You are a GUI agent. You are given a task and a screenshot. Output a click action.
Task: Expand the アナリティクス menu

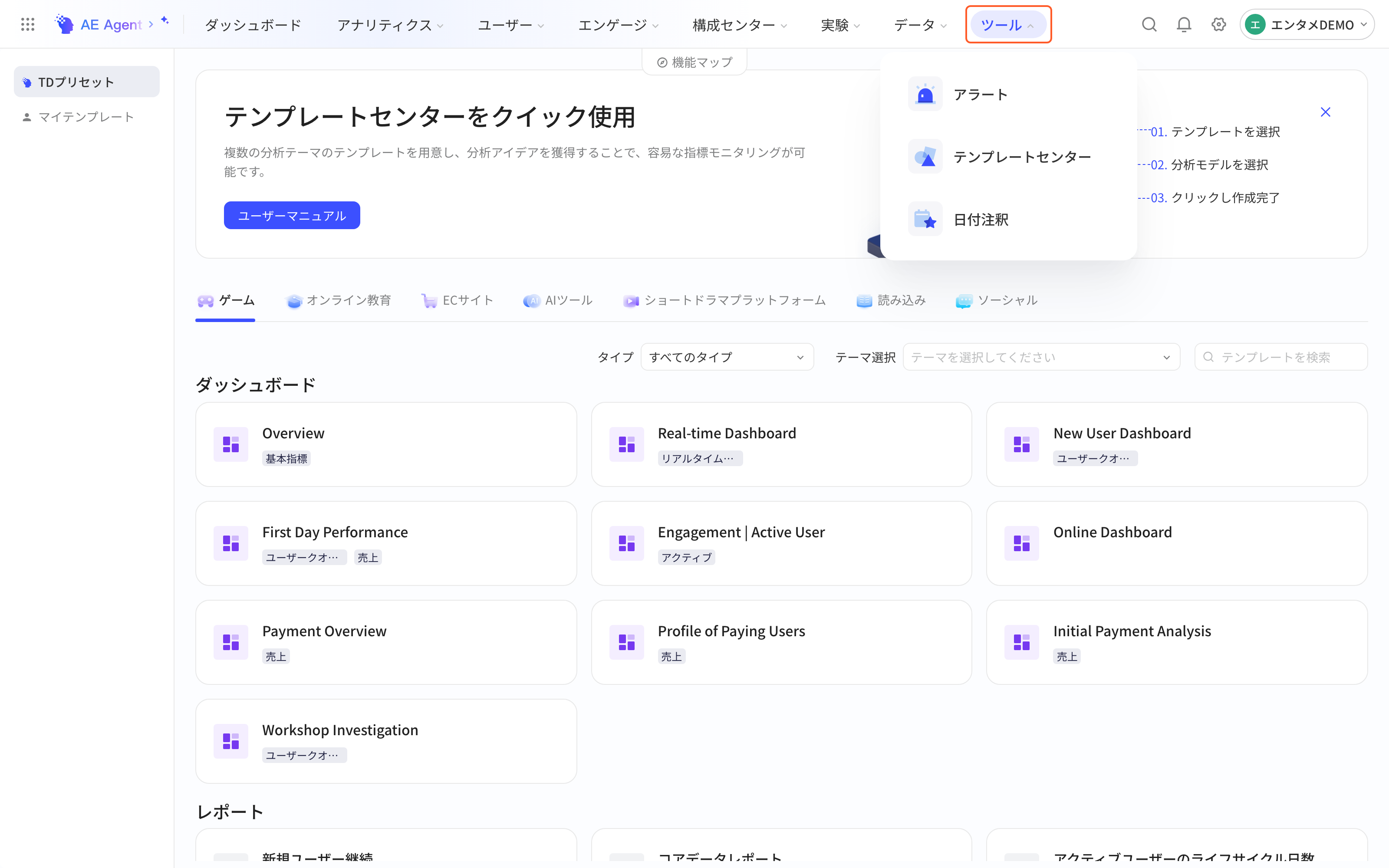[x=390, y=25]
